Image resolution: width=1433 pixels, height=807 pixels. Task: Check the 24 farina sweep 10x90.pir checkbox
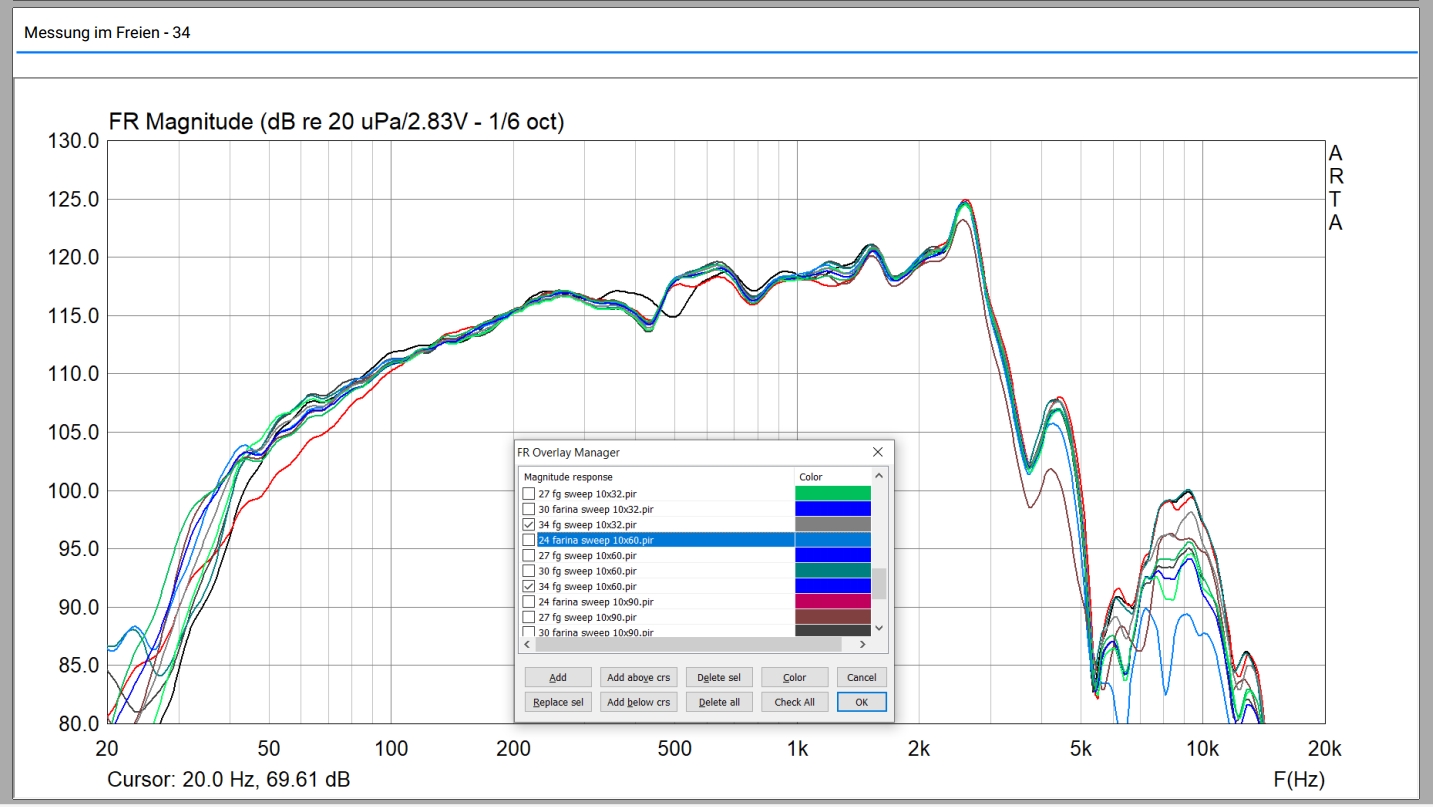528,602
